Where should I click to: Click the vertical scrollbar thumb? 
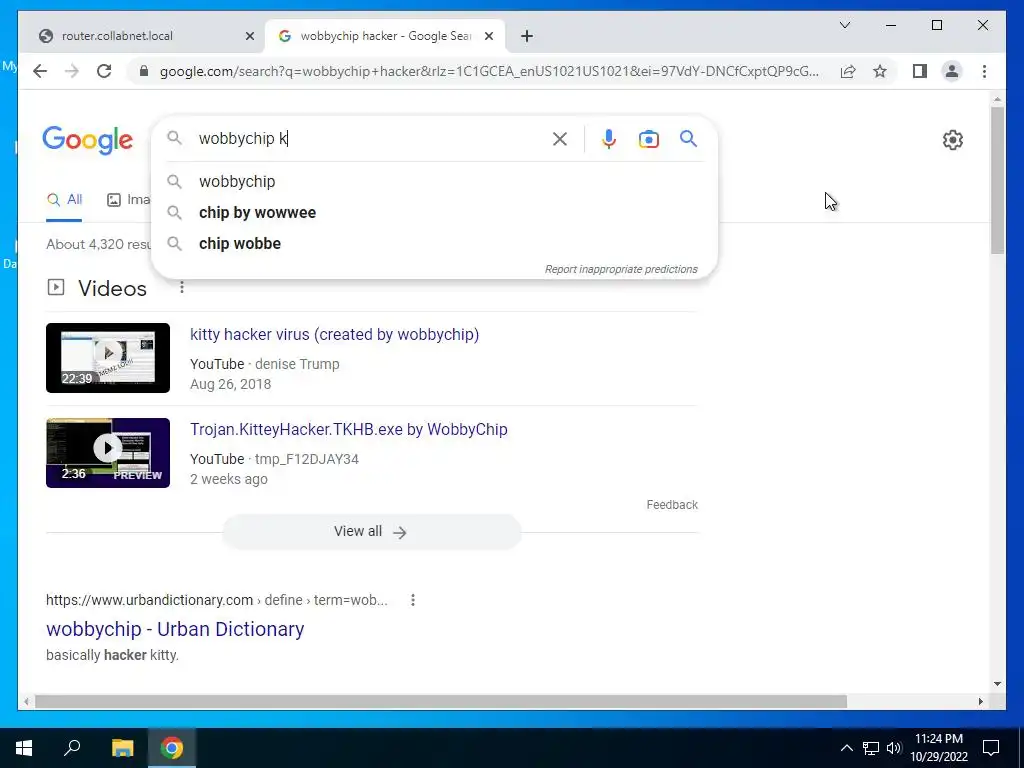997,180
